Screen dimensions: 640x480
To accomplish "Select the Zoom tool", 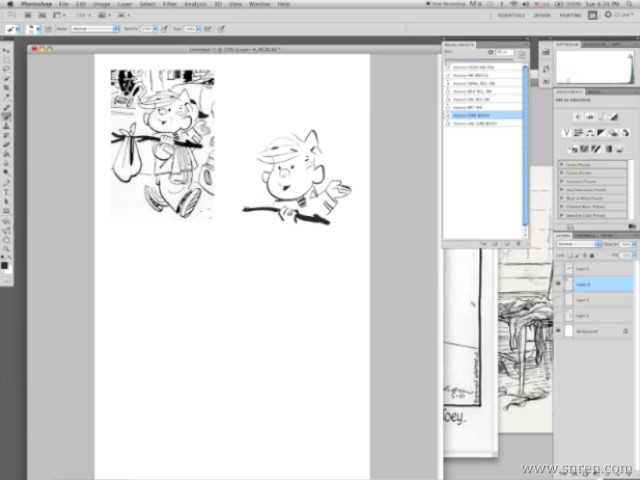I will [6, 249].
